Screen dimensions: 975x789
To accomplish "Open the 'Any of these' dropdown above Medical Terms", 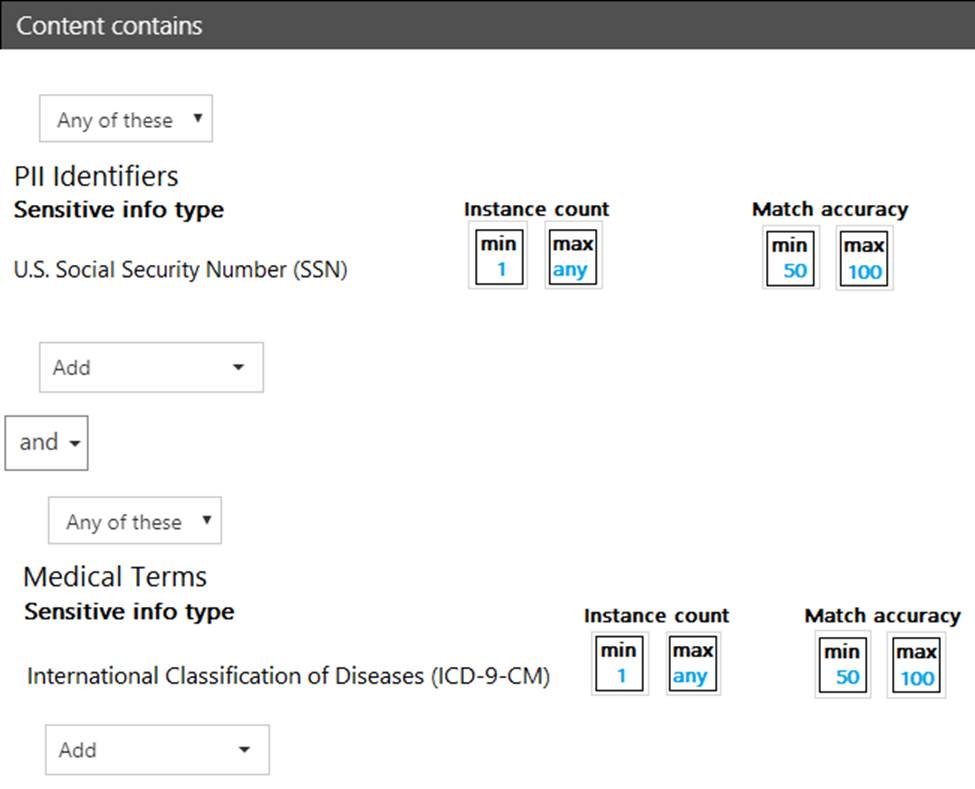I will pyautogui.click(x=135, y=522).
